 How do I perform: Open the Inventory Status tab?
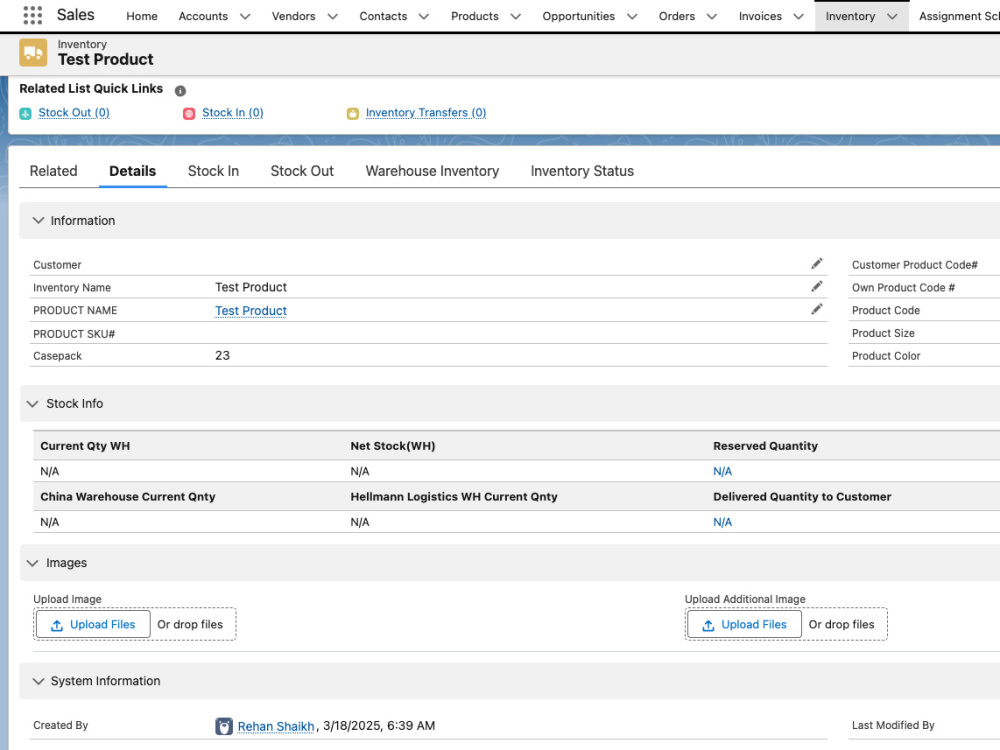pyautogui.click(x=582, y=171)
